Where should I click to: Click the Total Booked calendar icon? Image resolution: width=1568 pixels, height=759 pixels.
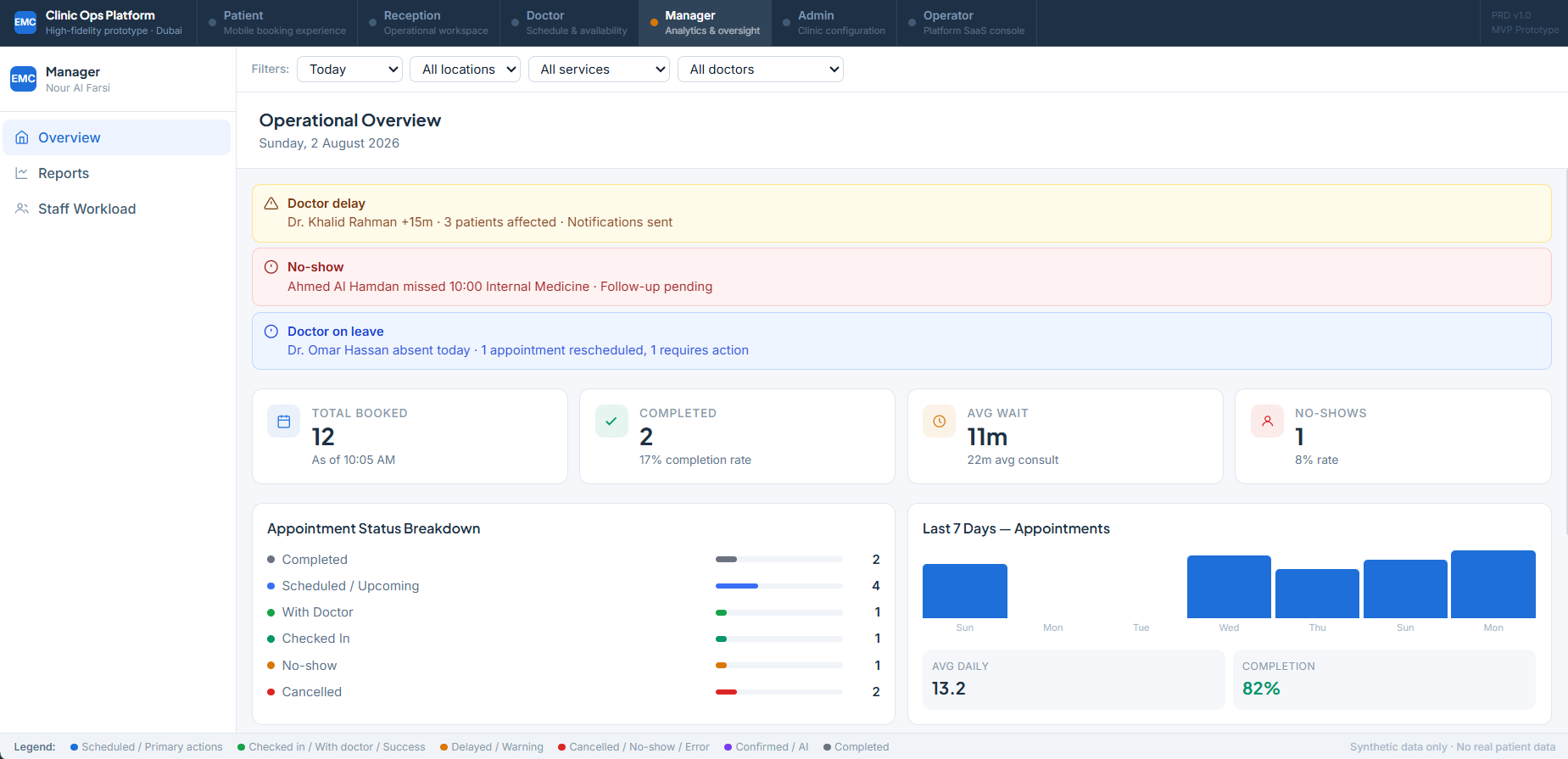(284, 421)
